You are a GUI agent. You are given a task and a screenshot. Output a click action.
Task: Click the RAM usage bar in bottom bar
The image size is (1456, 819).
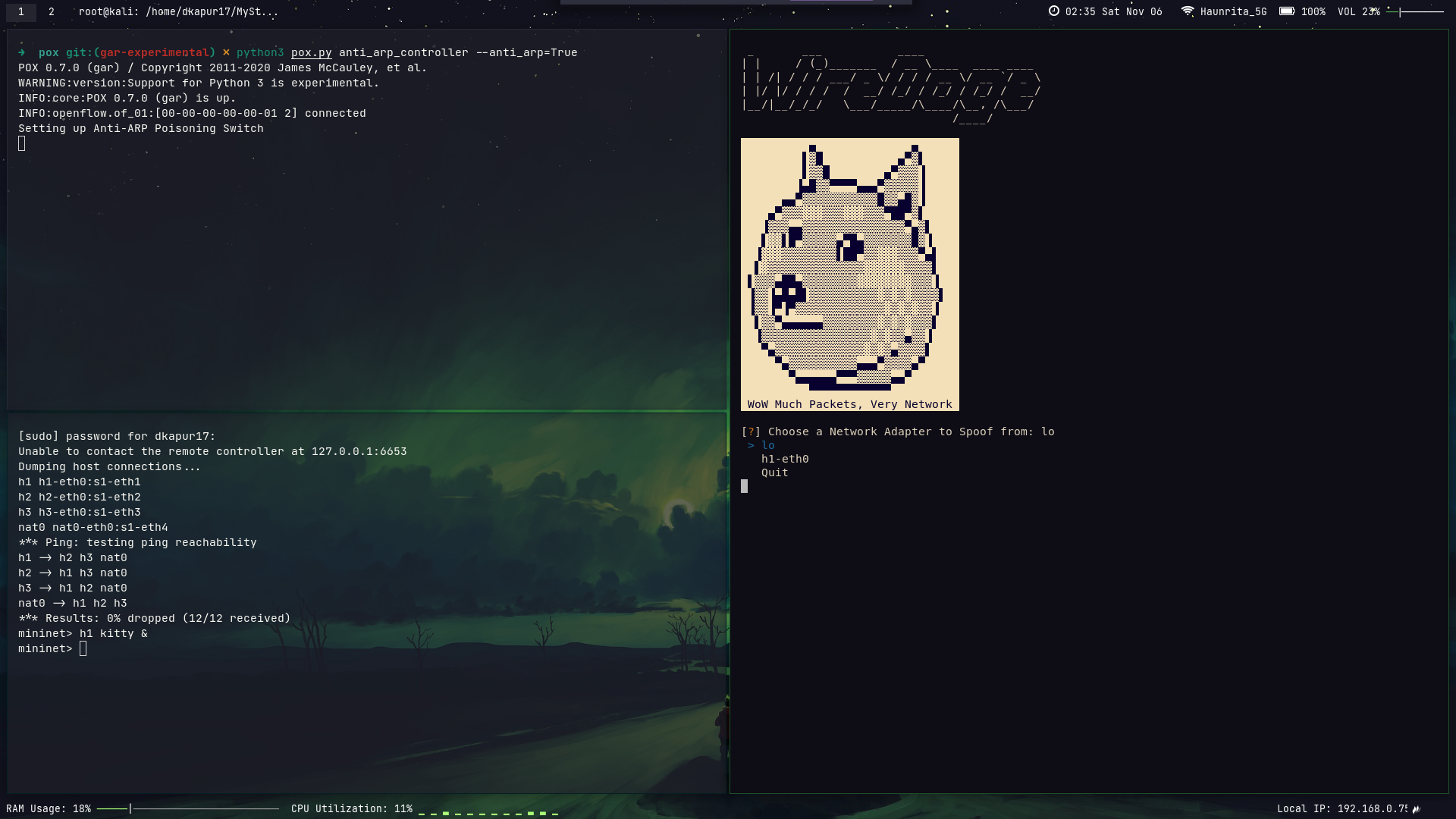coord(188,809)
